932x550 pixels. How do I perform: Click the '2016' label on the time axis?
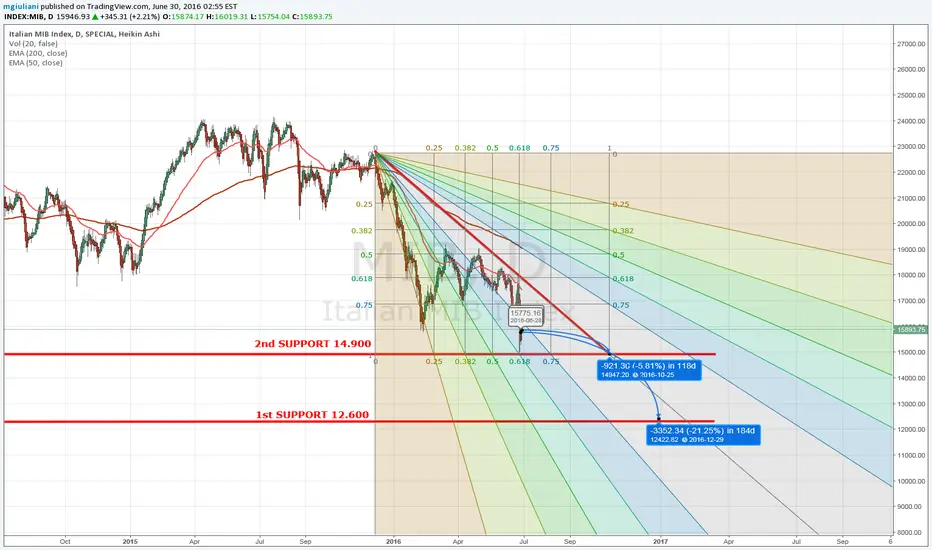pyautogui.click(x=393, y=542)
